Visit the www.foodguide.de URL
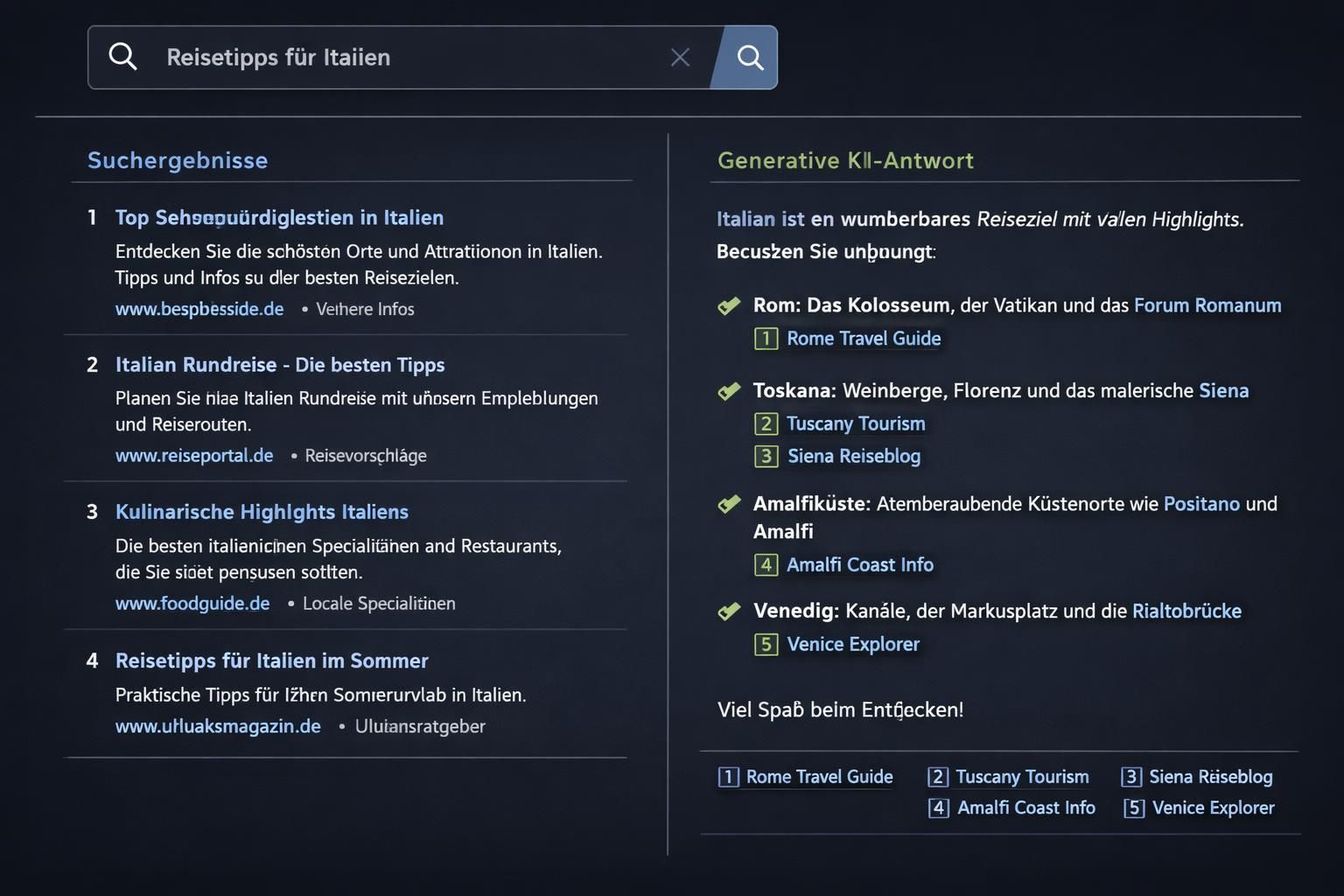The height and width of the screenshot is (896, 1344). [192, 604]
